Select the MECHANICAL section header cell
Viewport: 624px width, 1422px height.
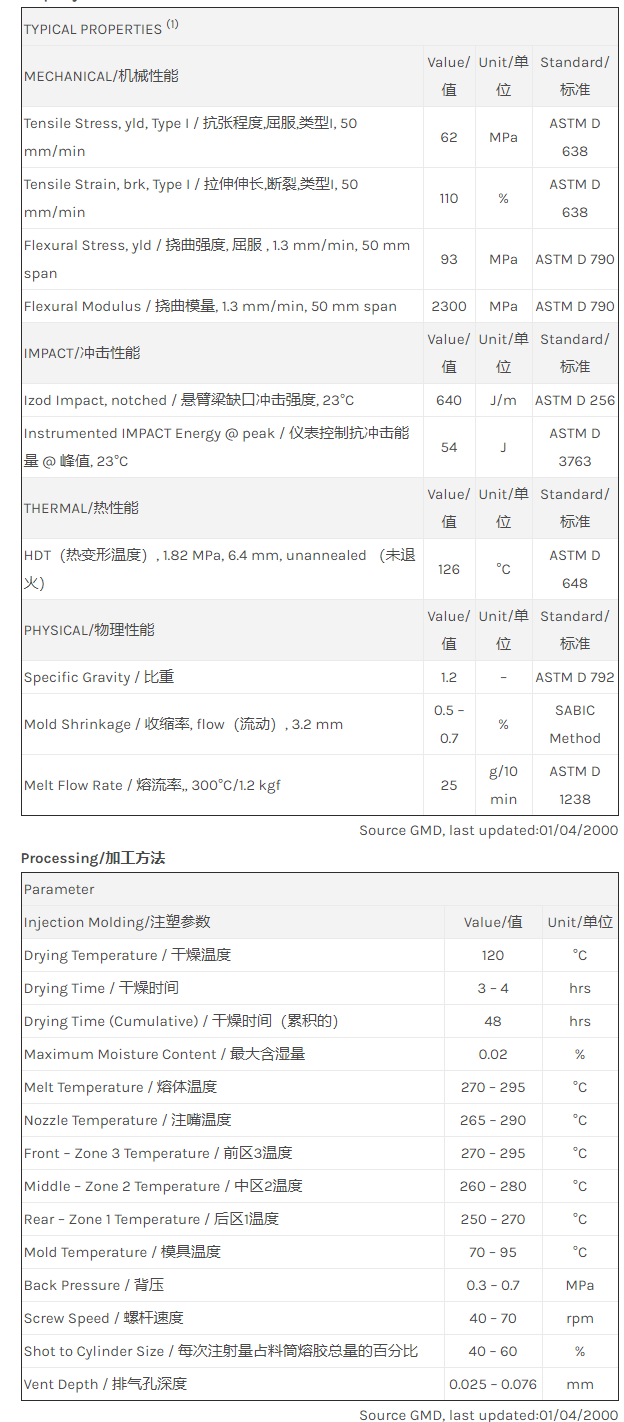(101, 76)
